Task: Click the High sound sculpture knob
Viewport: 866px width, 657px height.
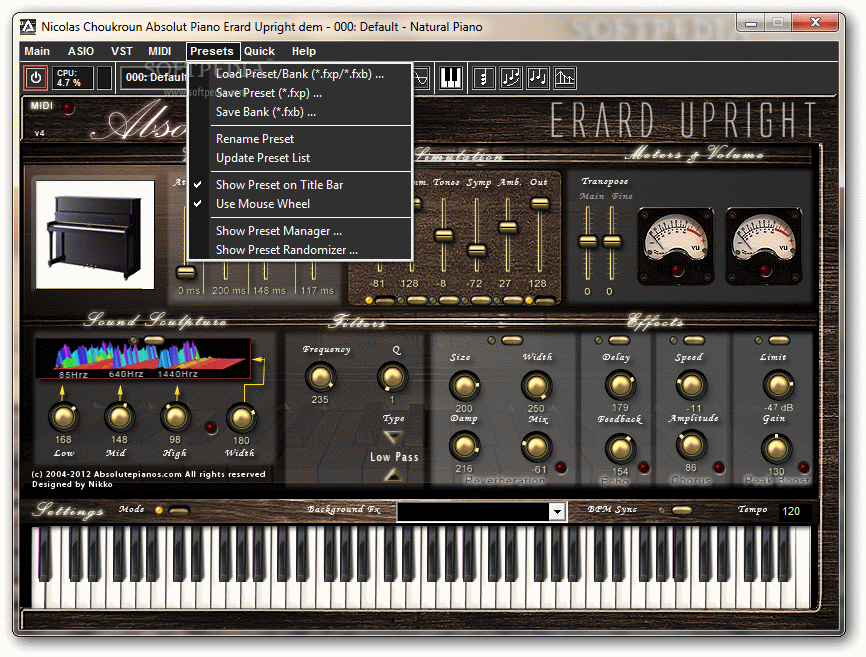Action: click(x=175, y=417)
